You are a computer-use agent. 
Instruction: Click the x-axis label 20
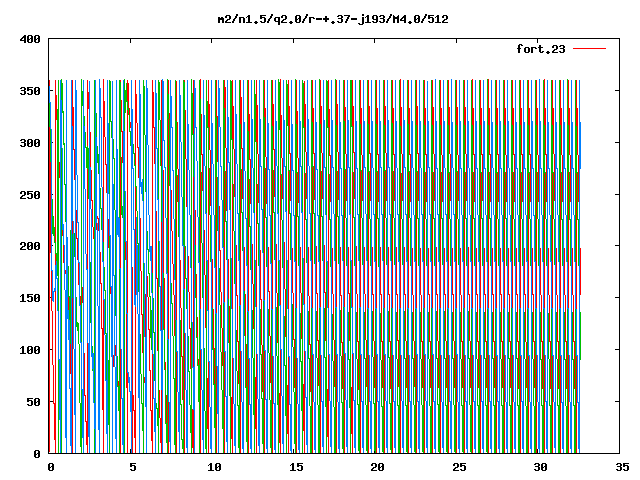point(378,467)
